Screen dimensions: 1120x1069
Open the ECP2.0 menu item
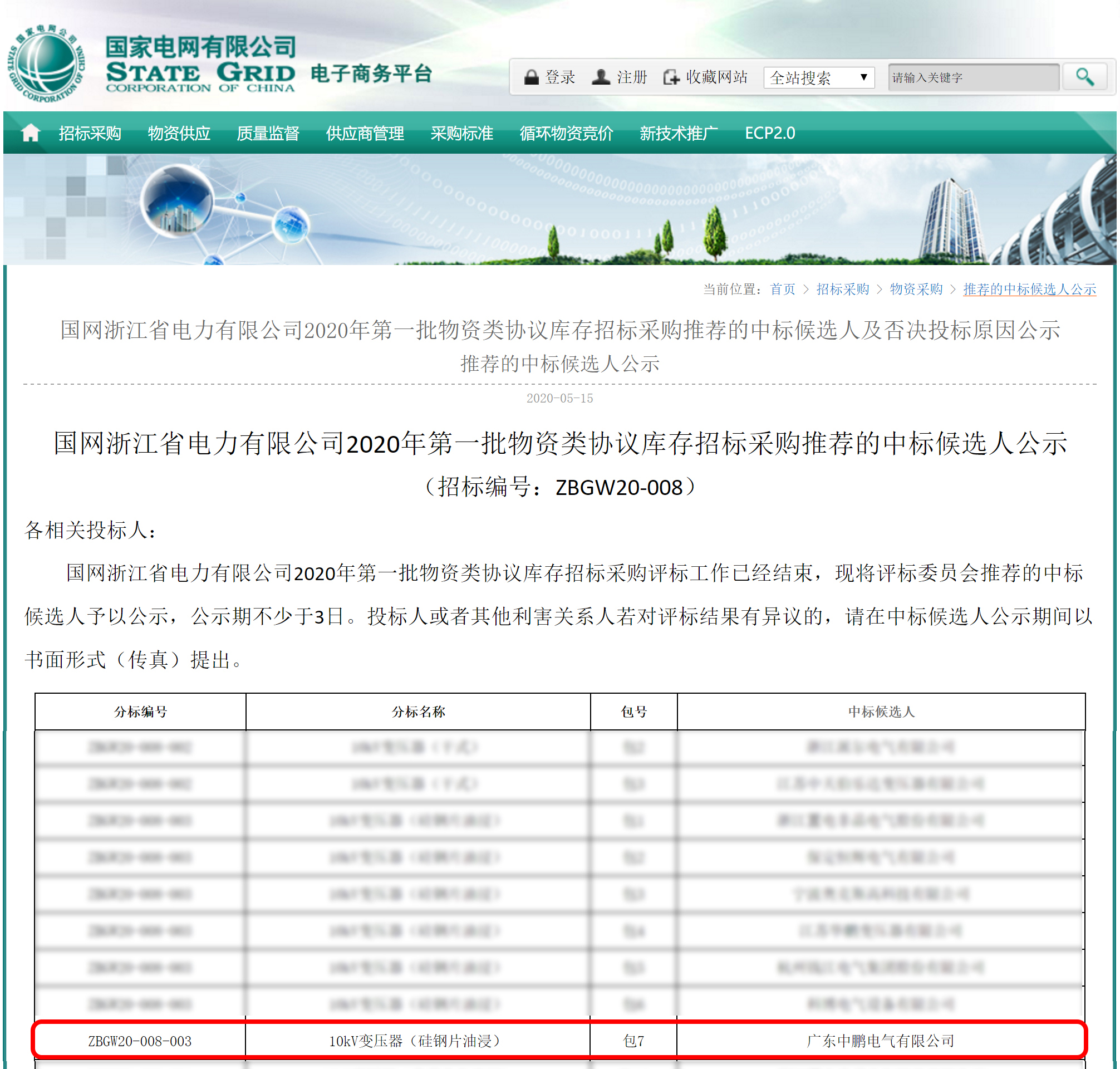pos(769,133)
